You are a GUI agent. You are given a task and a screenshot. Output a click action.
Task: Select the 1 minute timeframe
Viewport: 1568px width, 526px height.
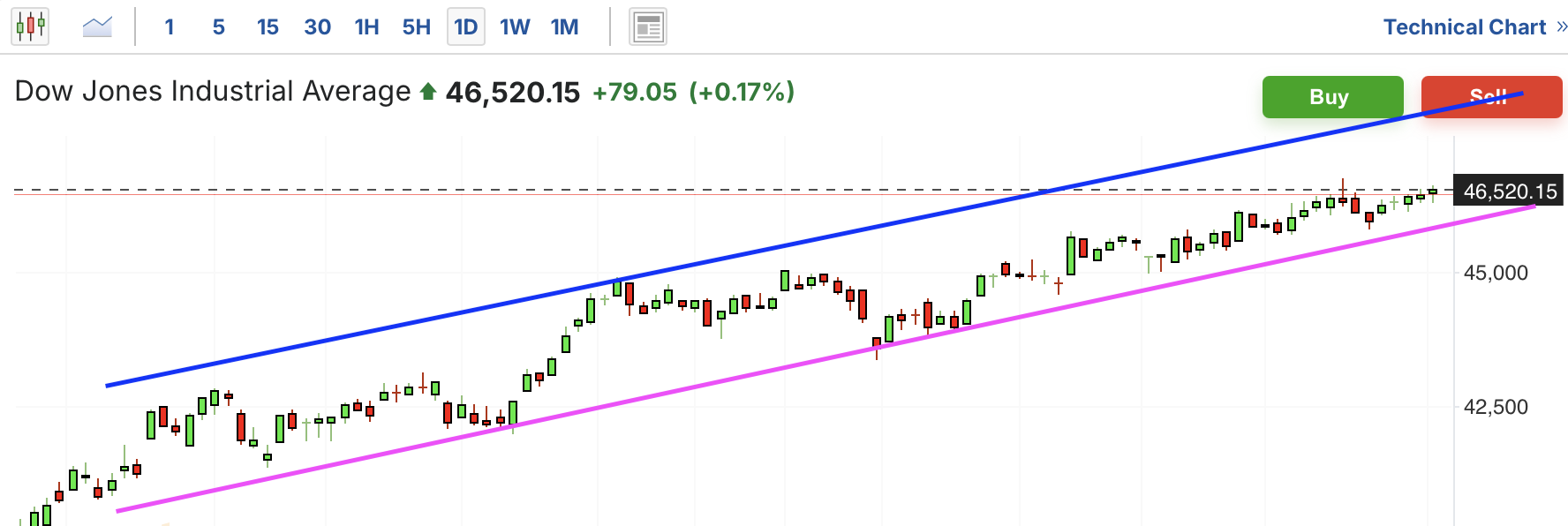170,27
